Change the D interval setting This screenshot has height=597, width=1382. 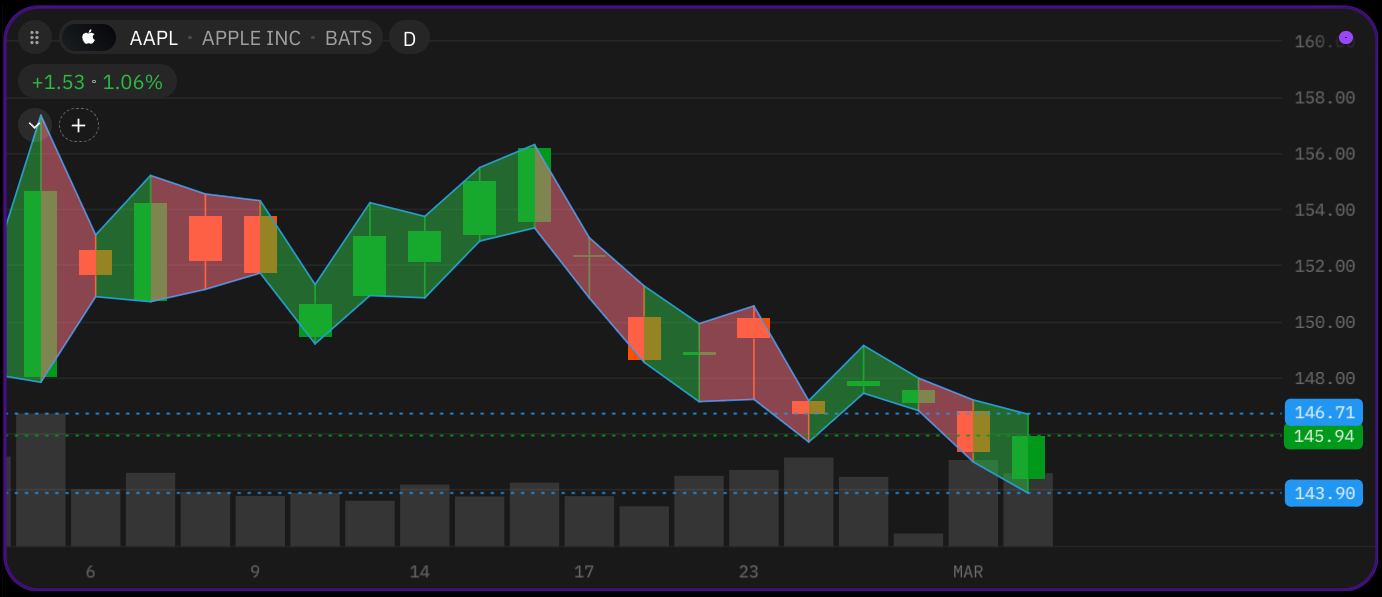tap(409, 38)
